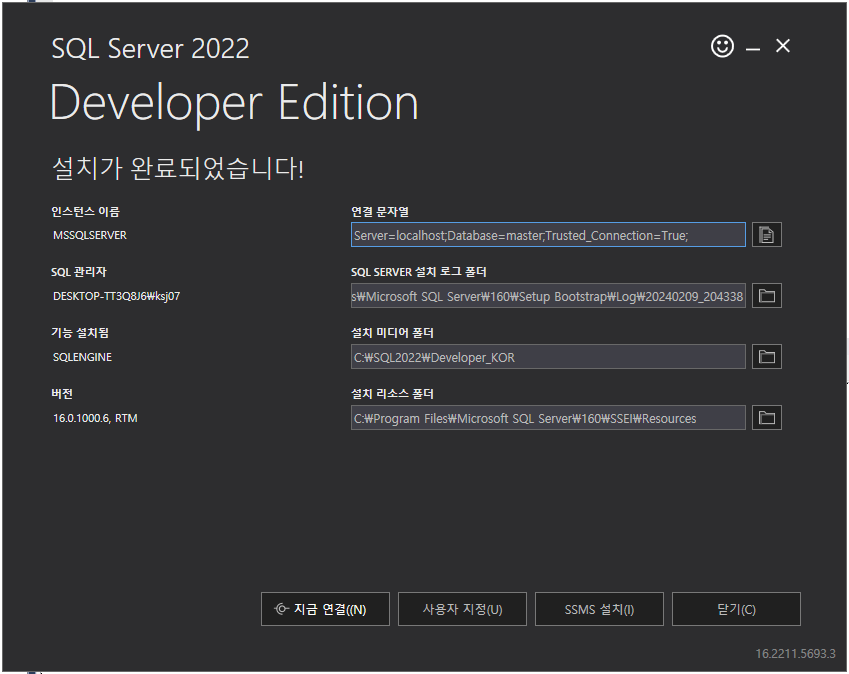Open the installation media folder icon
The width and height of the screenshot is (849, 674).
pyautogui.click(x=766, y=357)
